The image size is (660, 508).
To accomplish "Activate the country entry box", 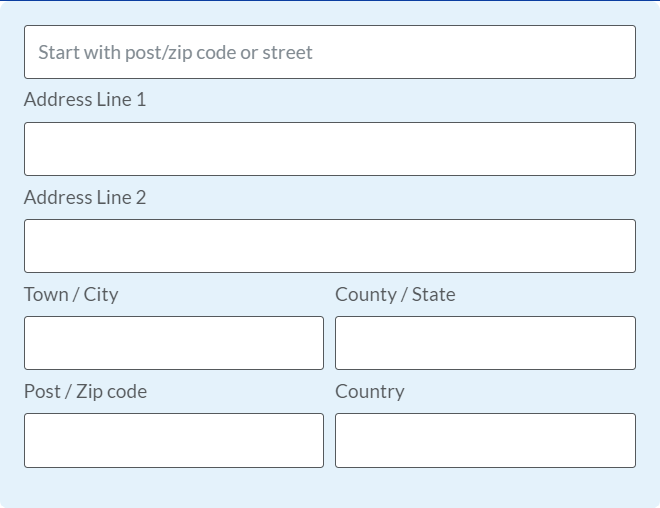I will pos(485,440).
